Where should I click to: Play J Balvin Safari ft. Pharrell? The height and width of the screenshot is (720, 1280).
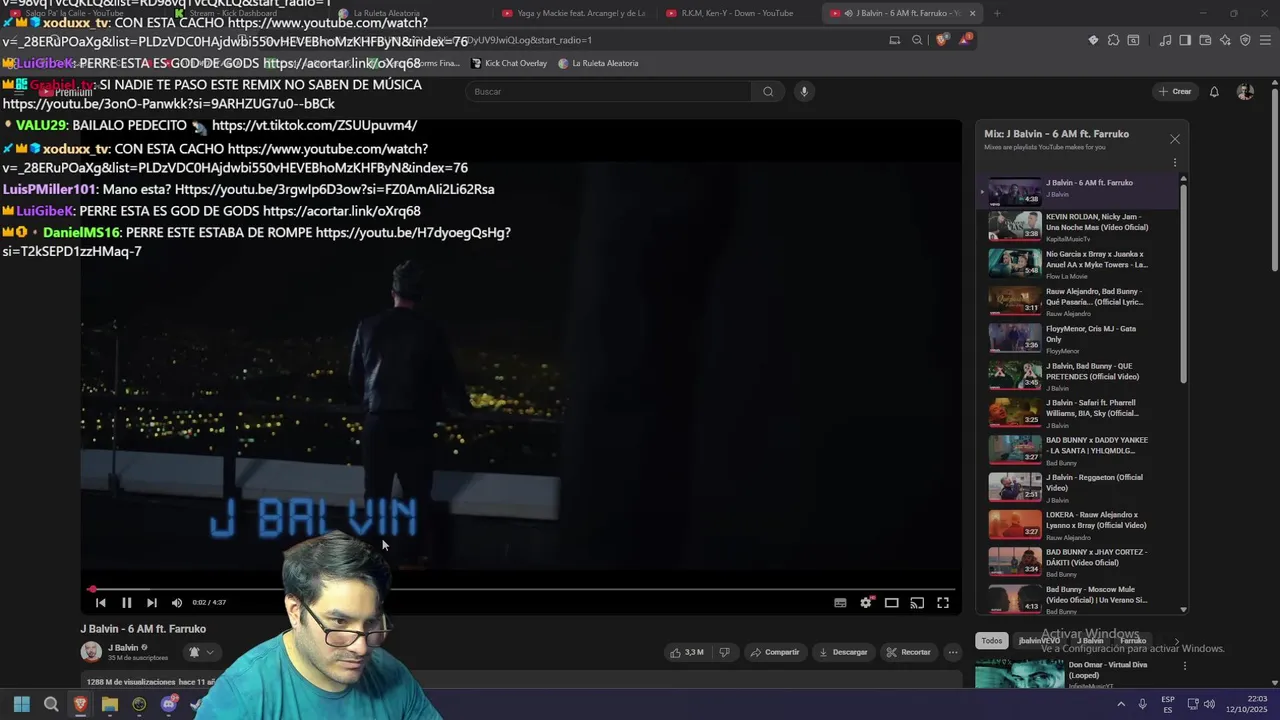1080,413
